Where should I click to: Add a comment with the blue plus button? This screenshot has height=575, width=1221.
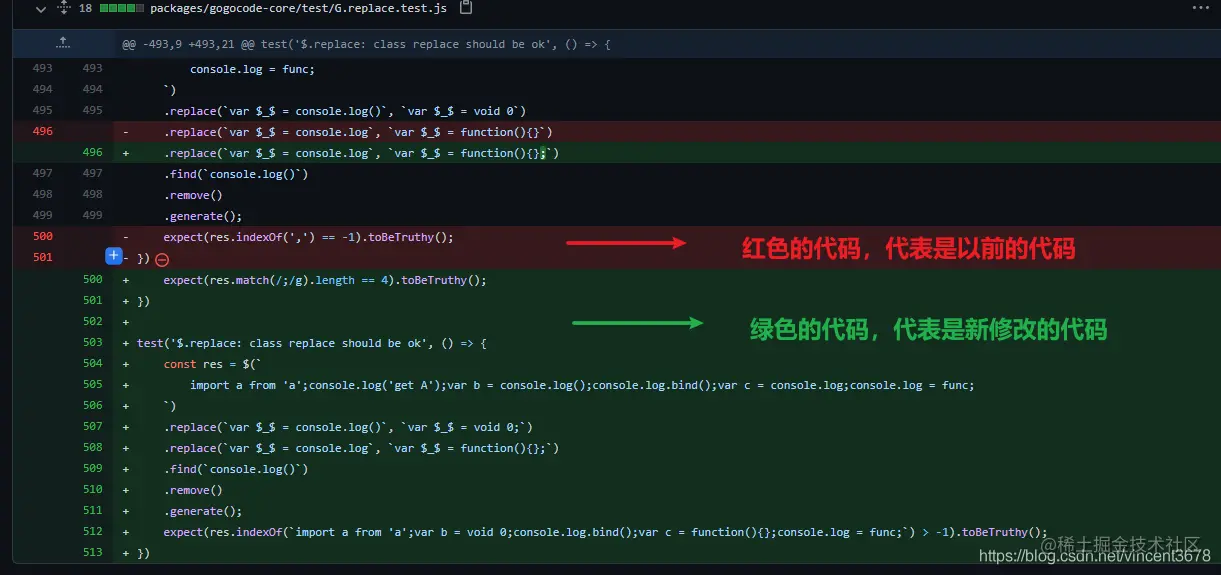pyautogui.click(x=114, y=257)
